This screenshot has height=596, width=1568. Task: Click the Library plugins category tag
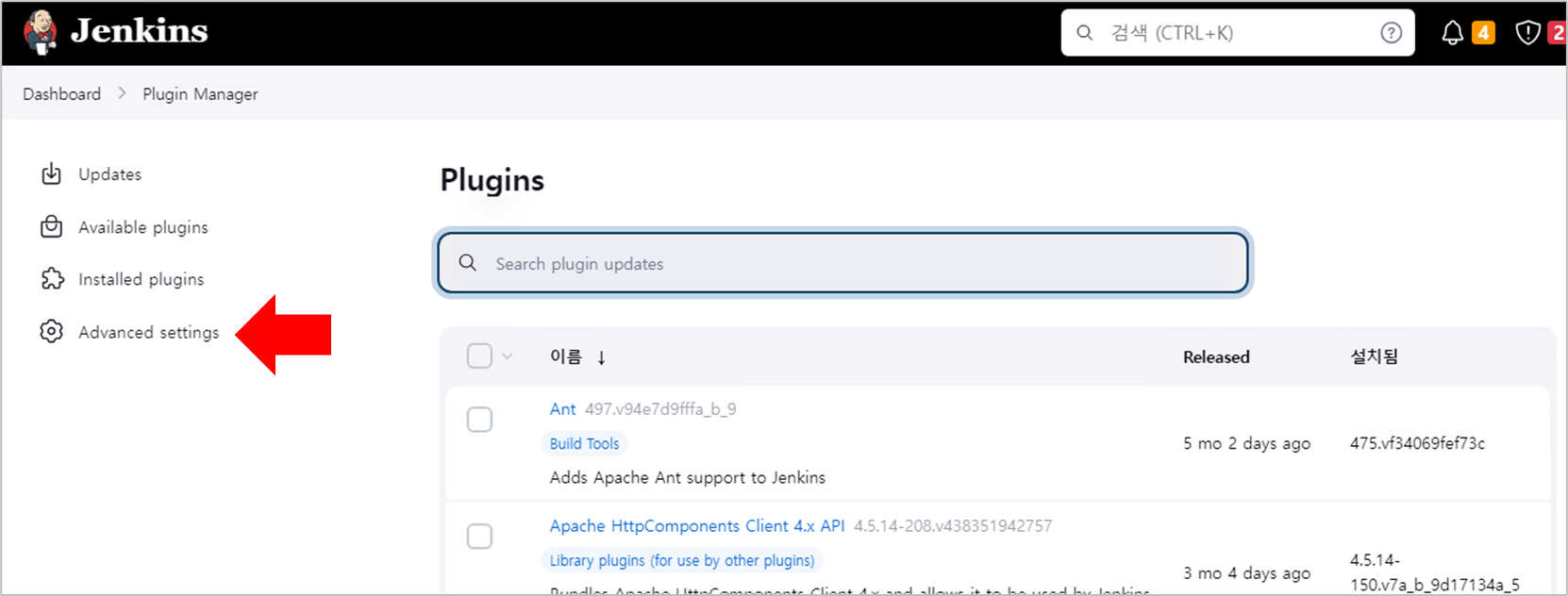tap(682, 560)
